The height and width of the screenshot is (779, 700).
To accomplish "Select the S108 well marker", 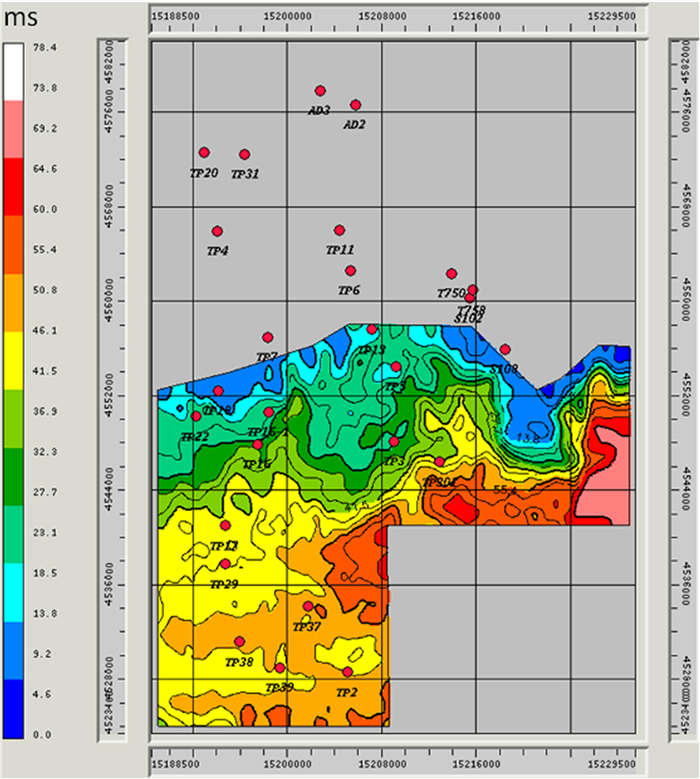I will tap(505, 349).
